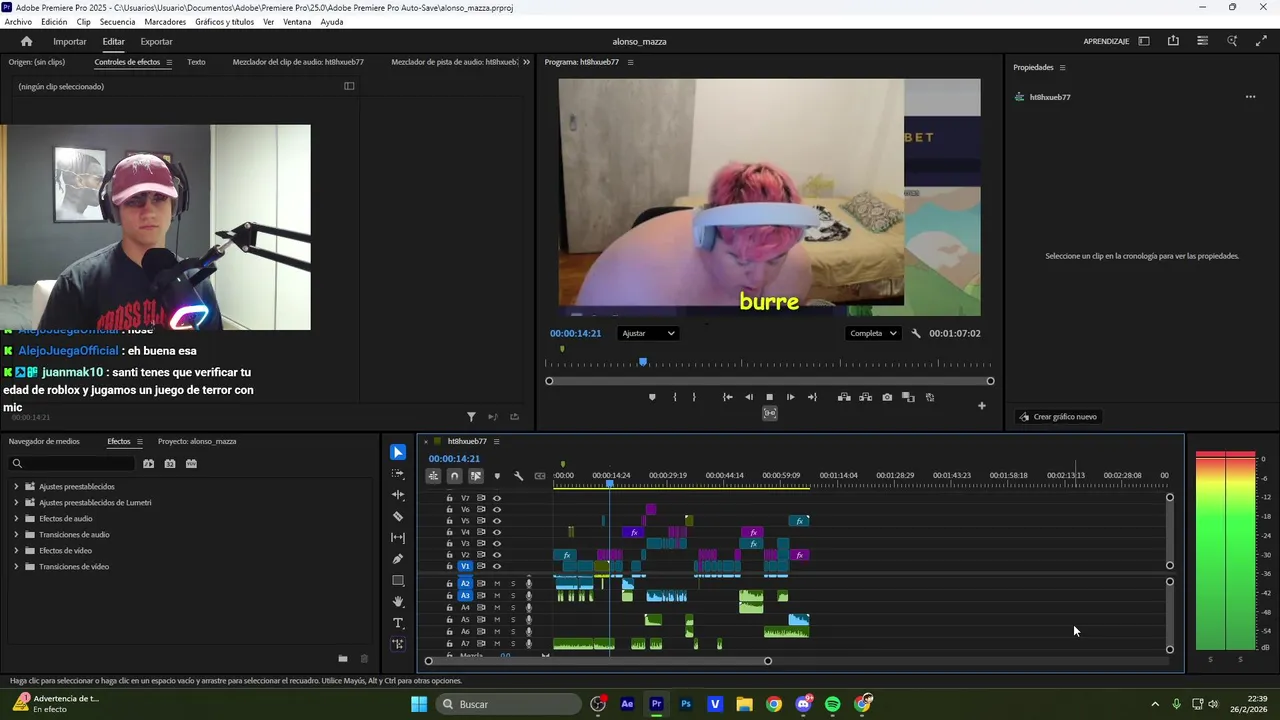Click the filter funnel icon in Effect Controls
The width and height of the screenshot is (1280, 720).
[x=471, y=417]
